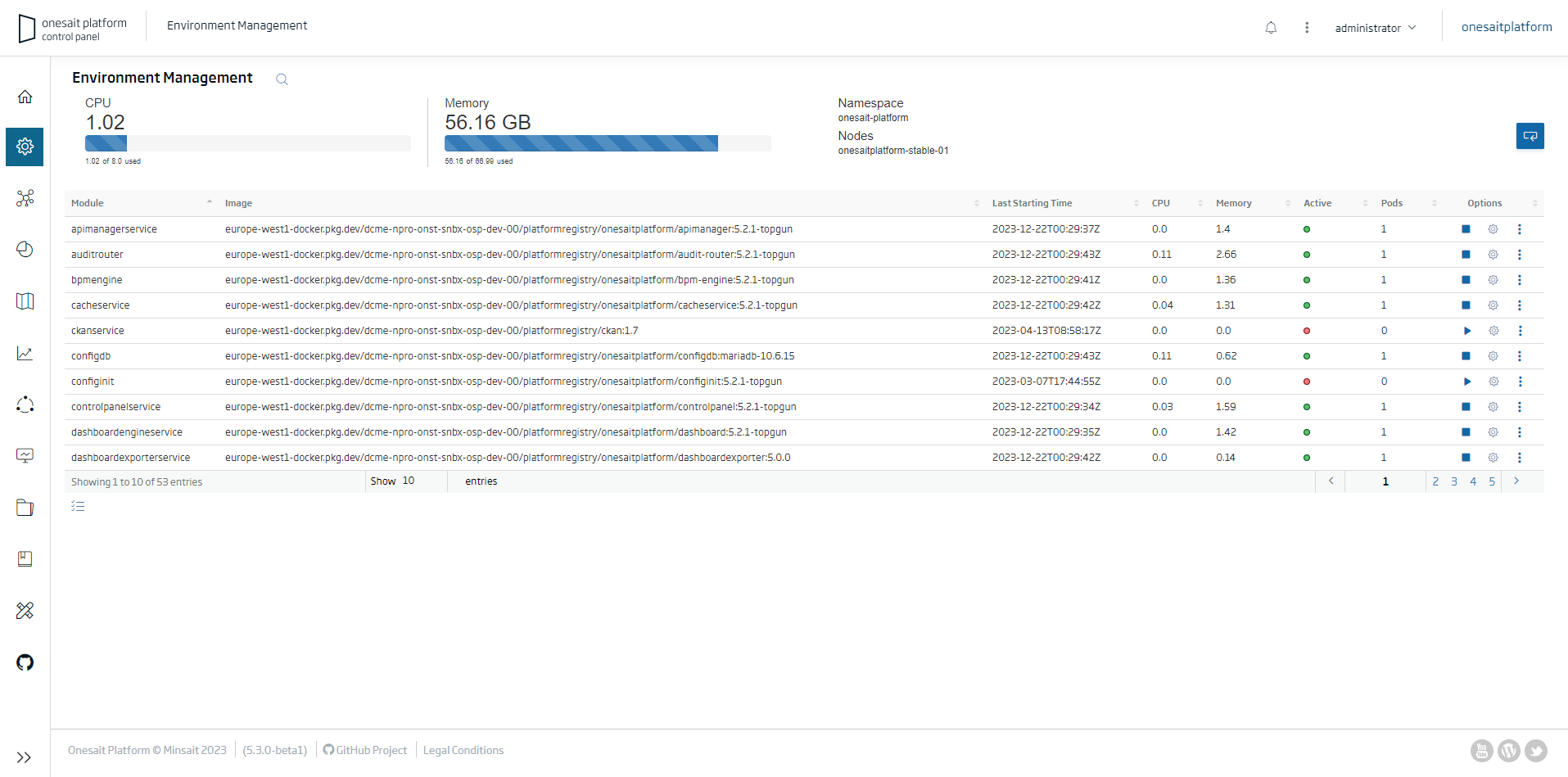
Task: Open more options for cacheservice row
Action: pyautogui.click(x=1520, y=305)
